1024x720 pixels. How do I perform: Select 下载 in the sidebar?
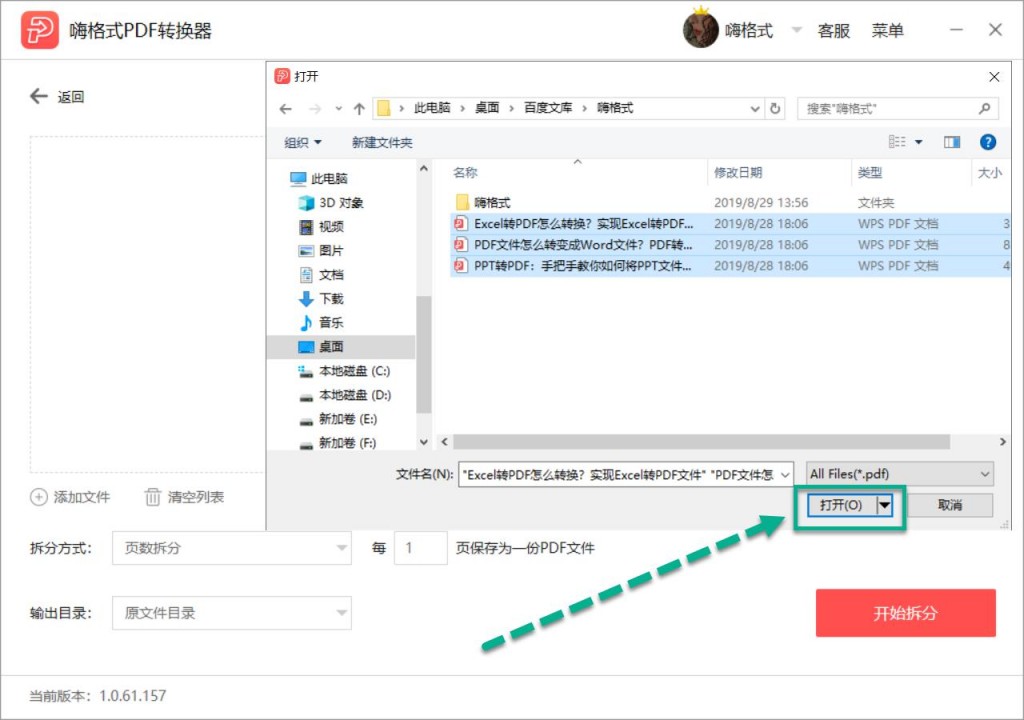pos(321,299)
